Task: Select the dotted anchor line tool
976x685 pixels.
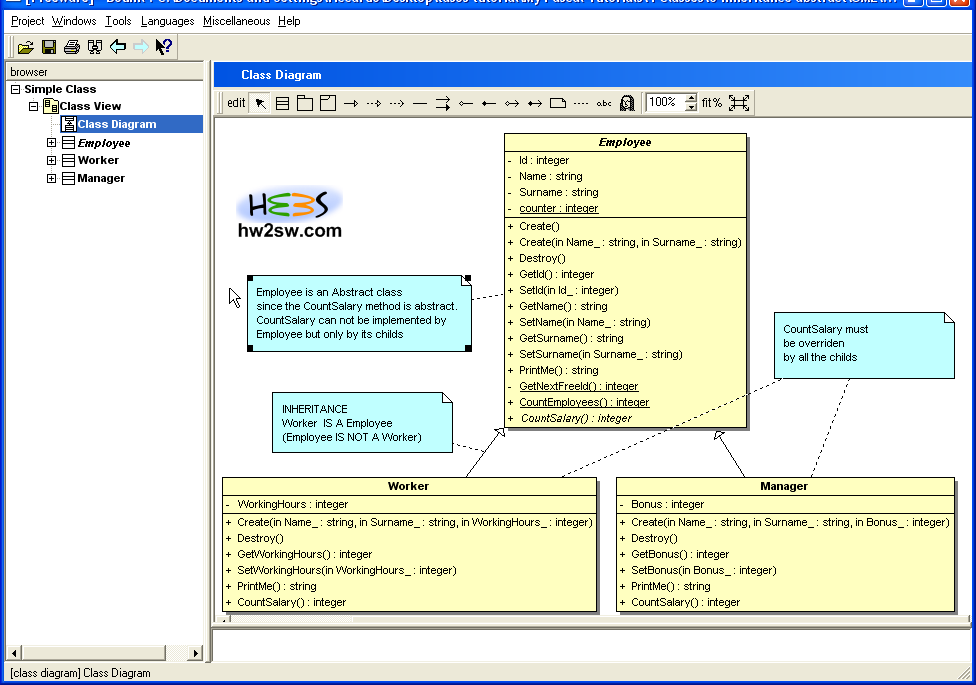Action: click(x=581, y=103)
